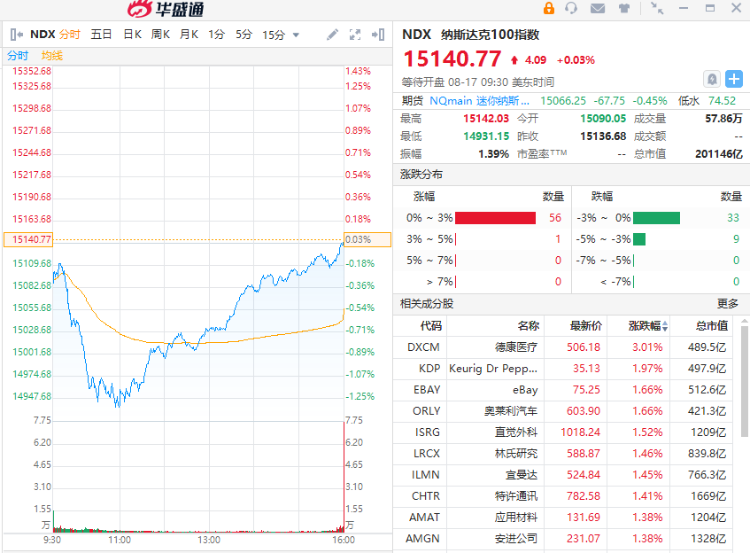Sort constituents by 涨跌幅 column header
The height and width of the screenshot is (553, 750).
tap(644, 325)
